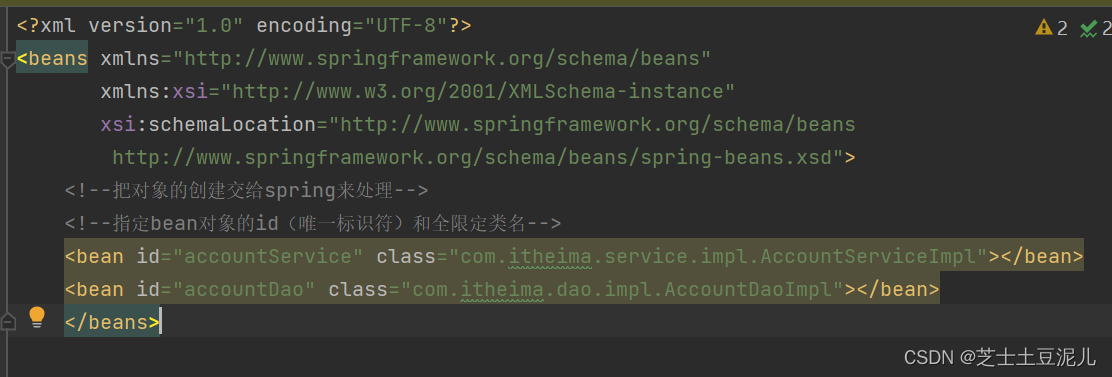Image resolution: width=1112 pixels, height=377 pixels.
Task: Click the xsi:schemaLocation attribute name
Action: click(x=208, y=125)
